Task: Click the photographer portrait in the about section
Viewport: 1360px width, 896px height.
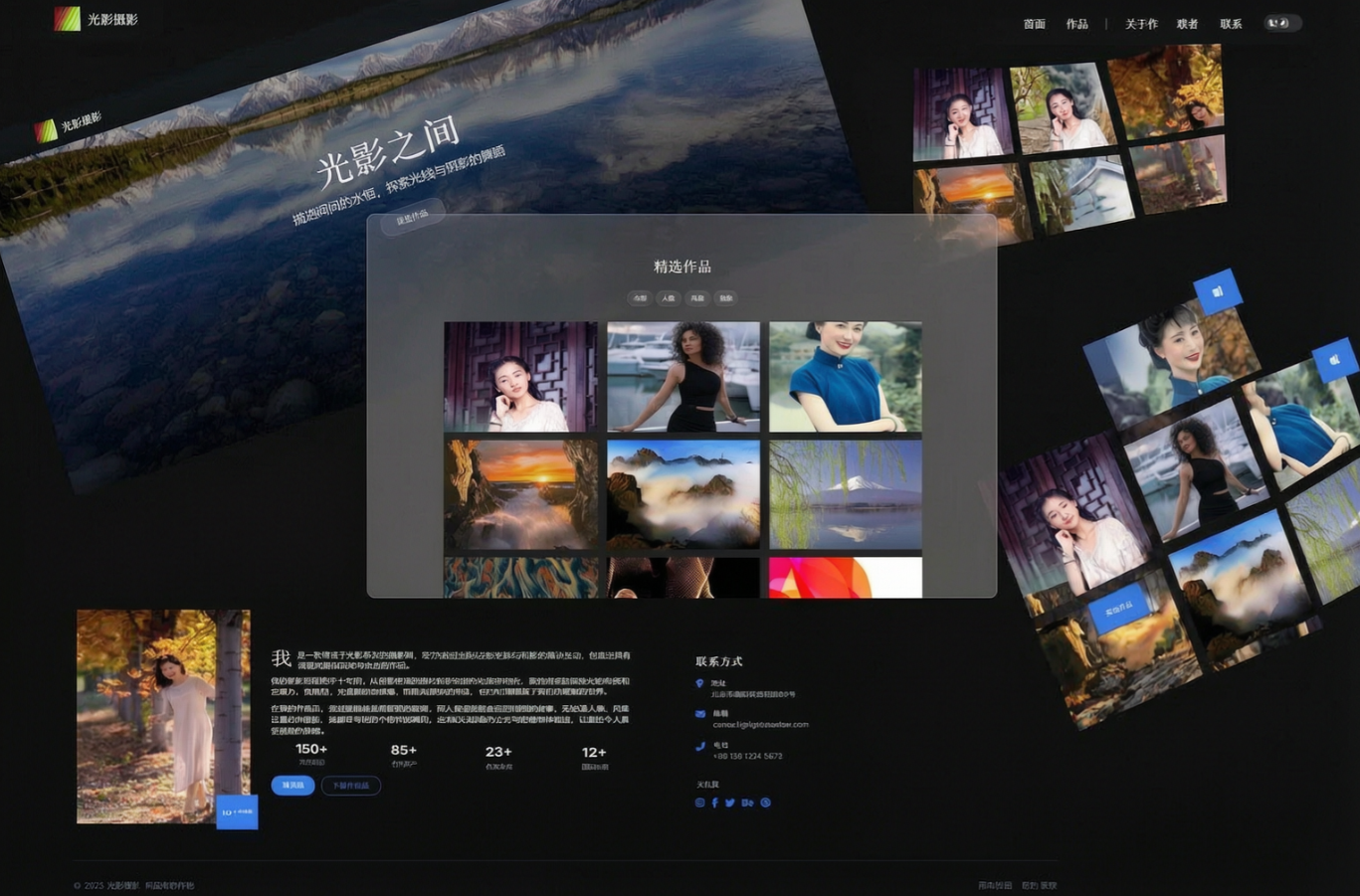Action: (x=163, y=716)
